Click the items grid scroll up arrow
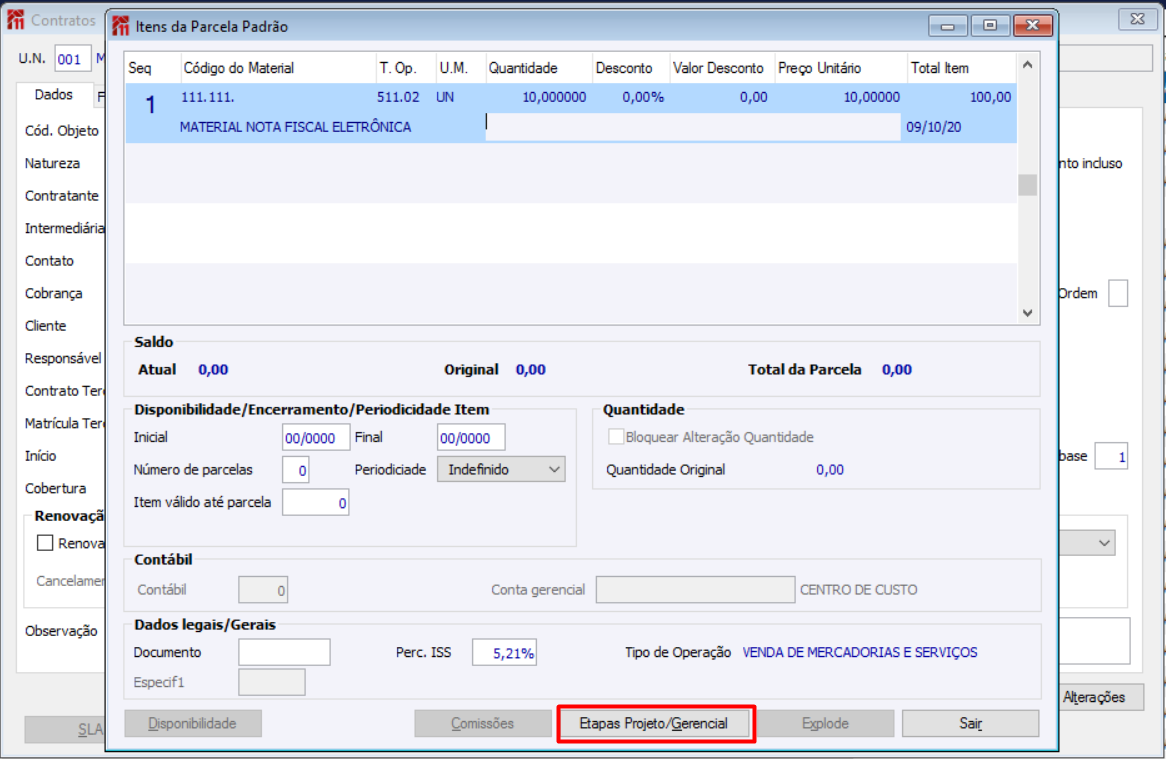This screenshot has height=759, width=1166. coord(1027,65)
